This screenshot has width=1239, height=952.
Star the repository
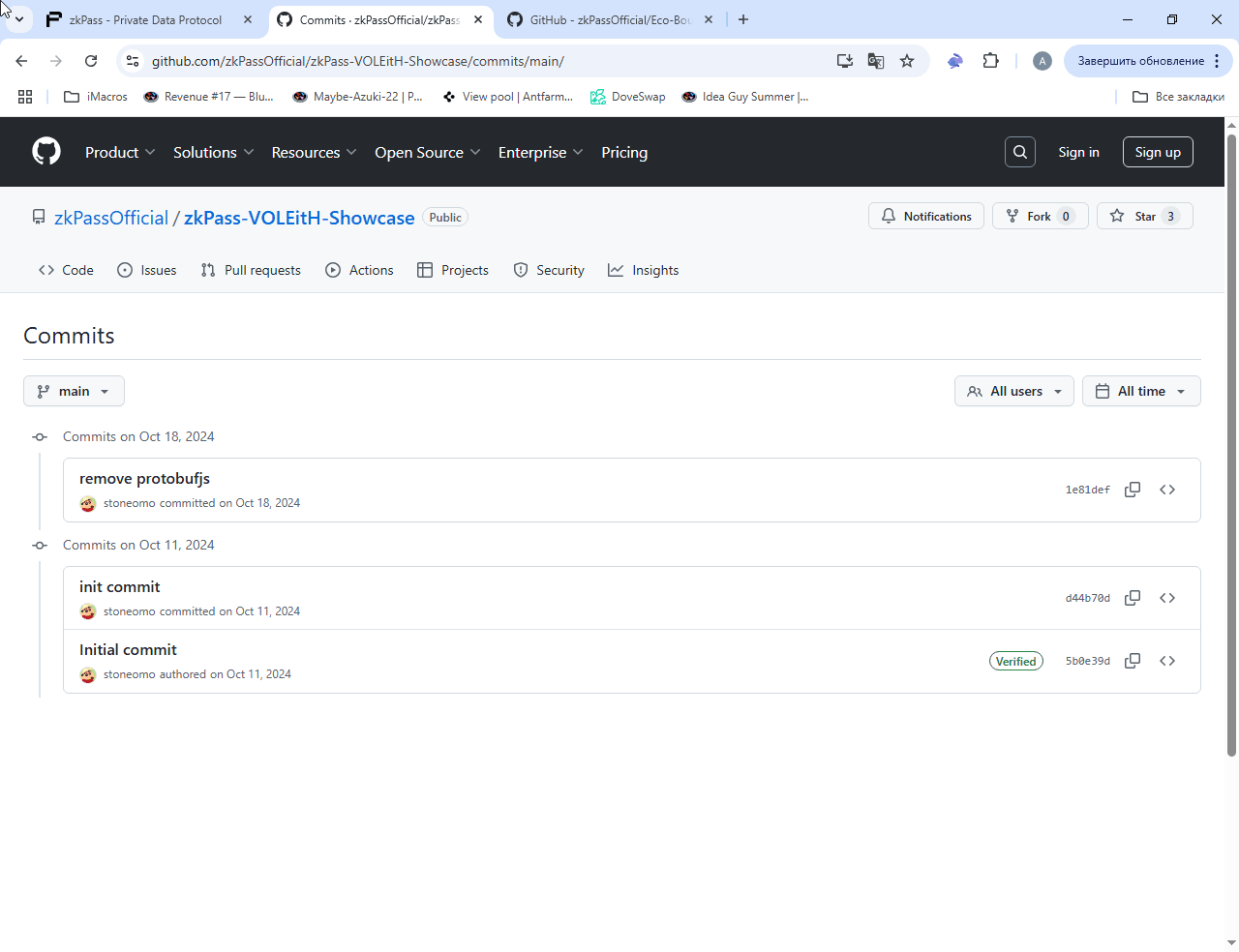pyautogui.click(x=1145, y=217)
